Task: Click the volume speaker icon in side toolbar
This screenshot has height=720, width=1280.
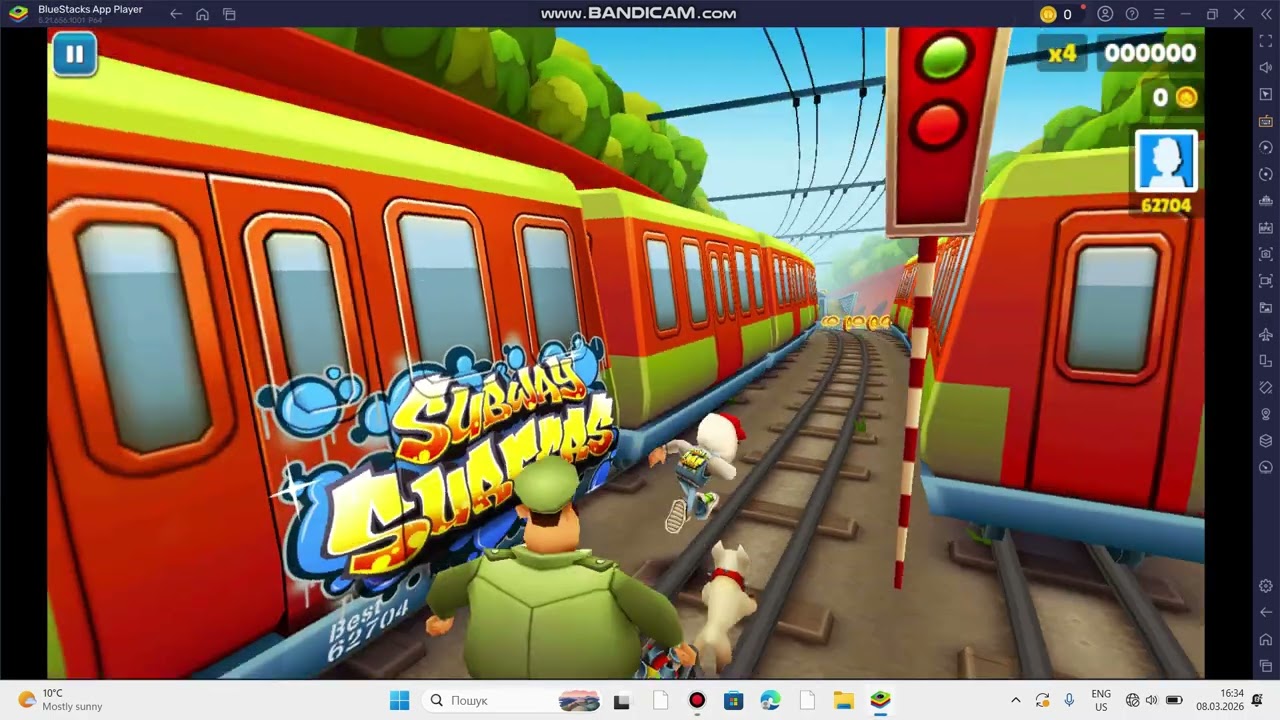Action: [1266, 67]
